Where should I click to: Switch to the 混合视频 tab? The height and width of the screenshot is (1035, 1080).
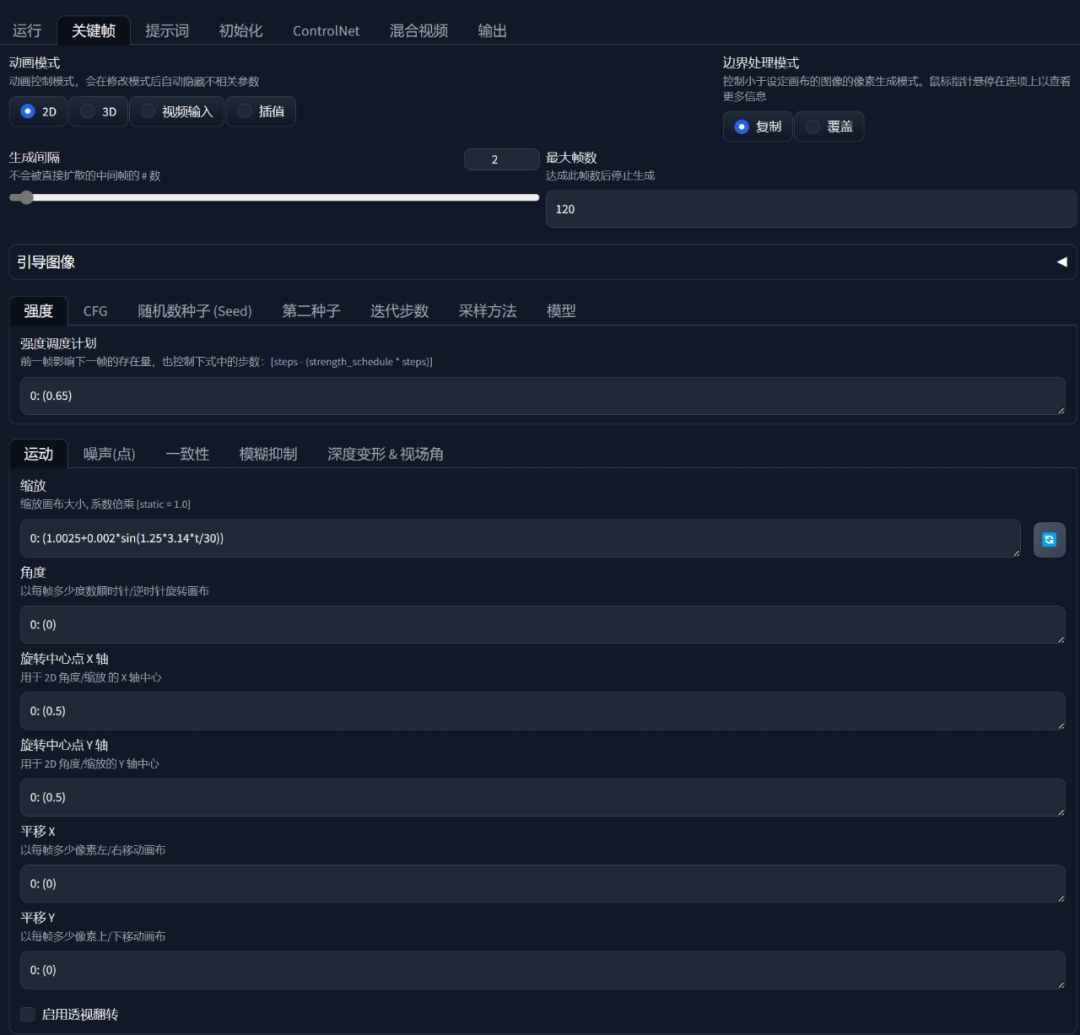pos(419,30)
